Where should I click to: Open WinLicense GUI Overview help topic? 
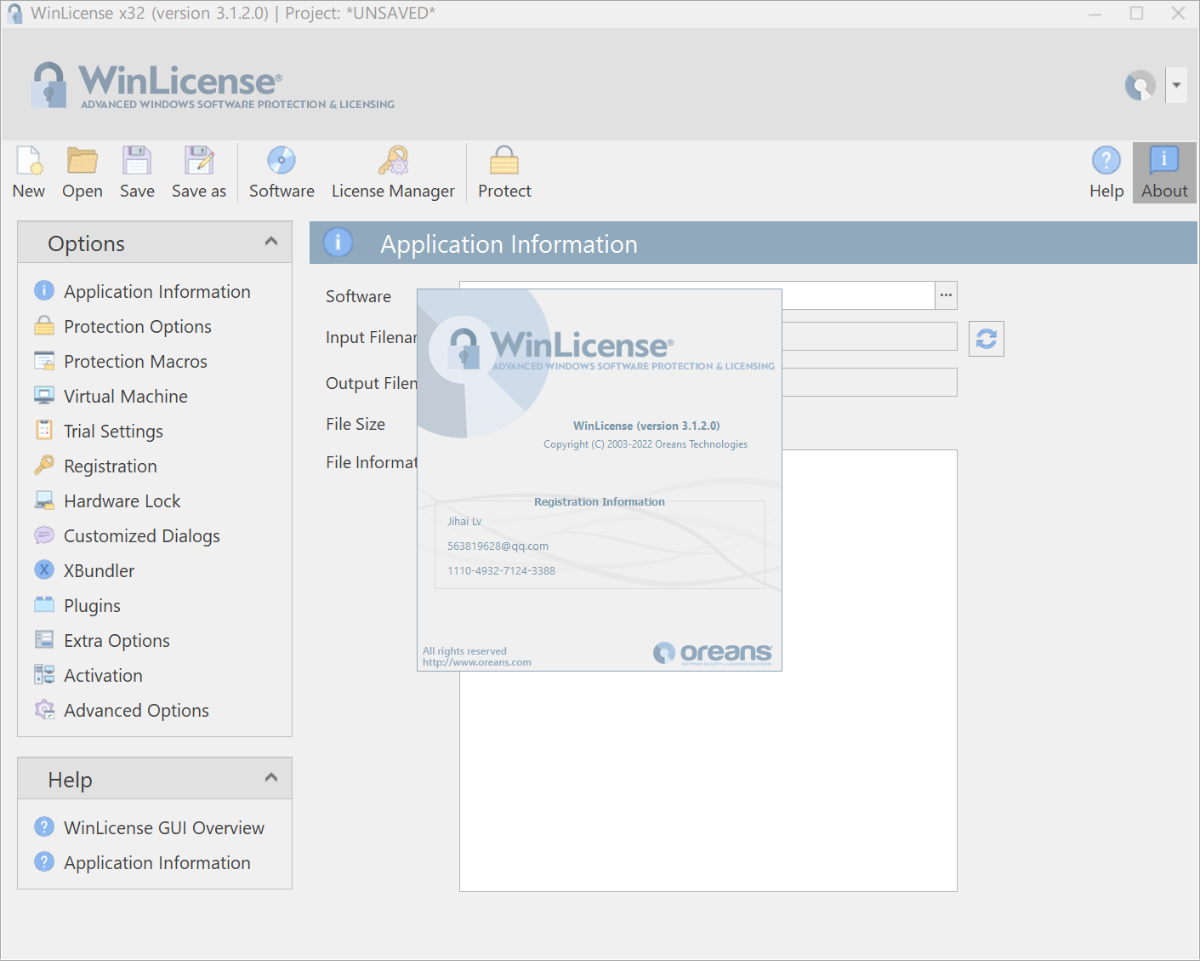164,829
